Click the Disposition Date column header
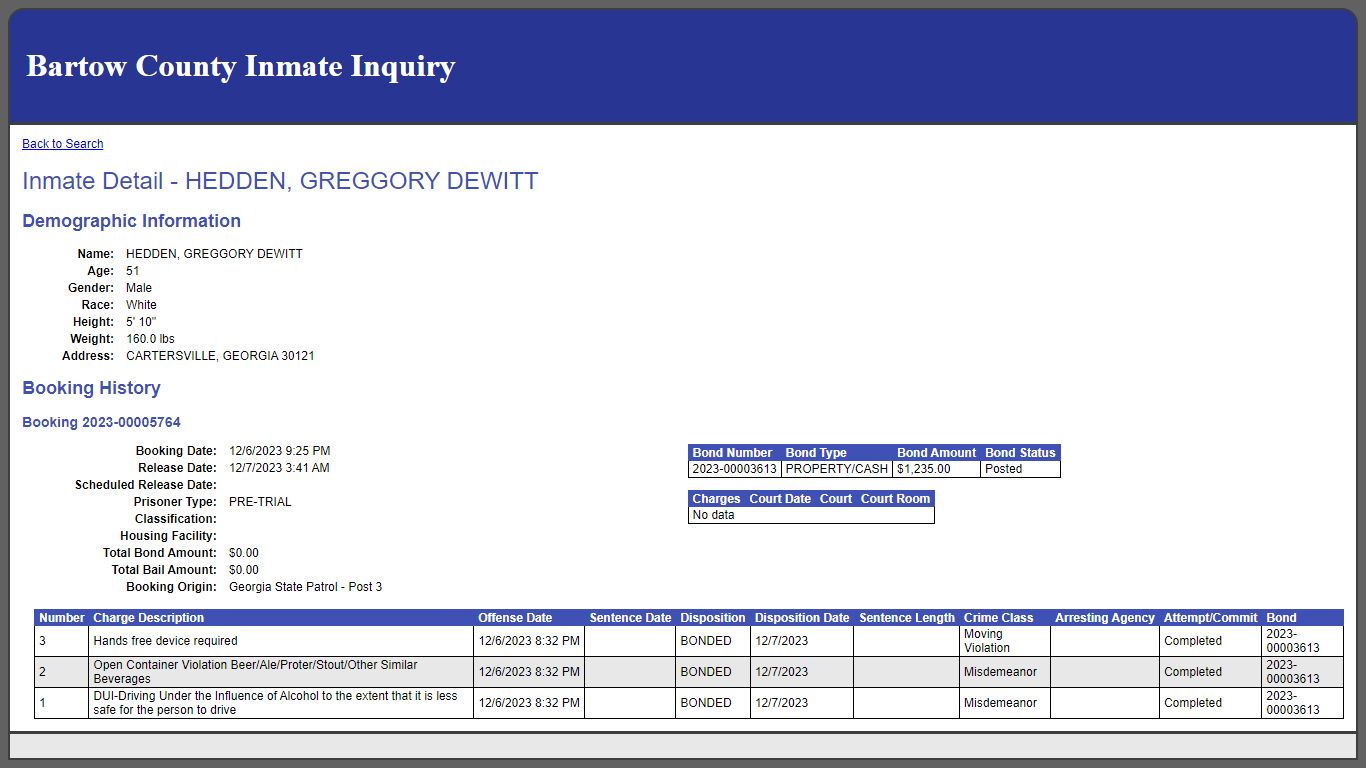Screen dimensions: 1366x768 point(802,618)
